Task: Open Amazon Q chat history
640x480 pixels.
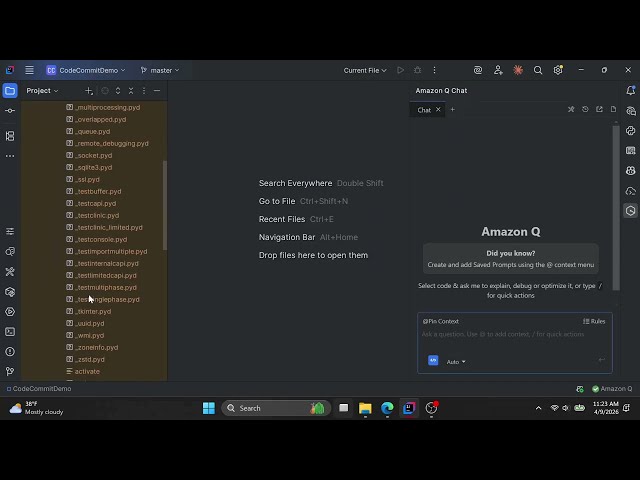Action: 585,109
